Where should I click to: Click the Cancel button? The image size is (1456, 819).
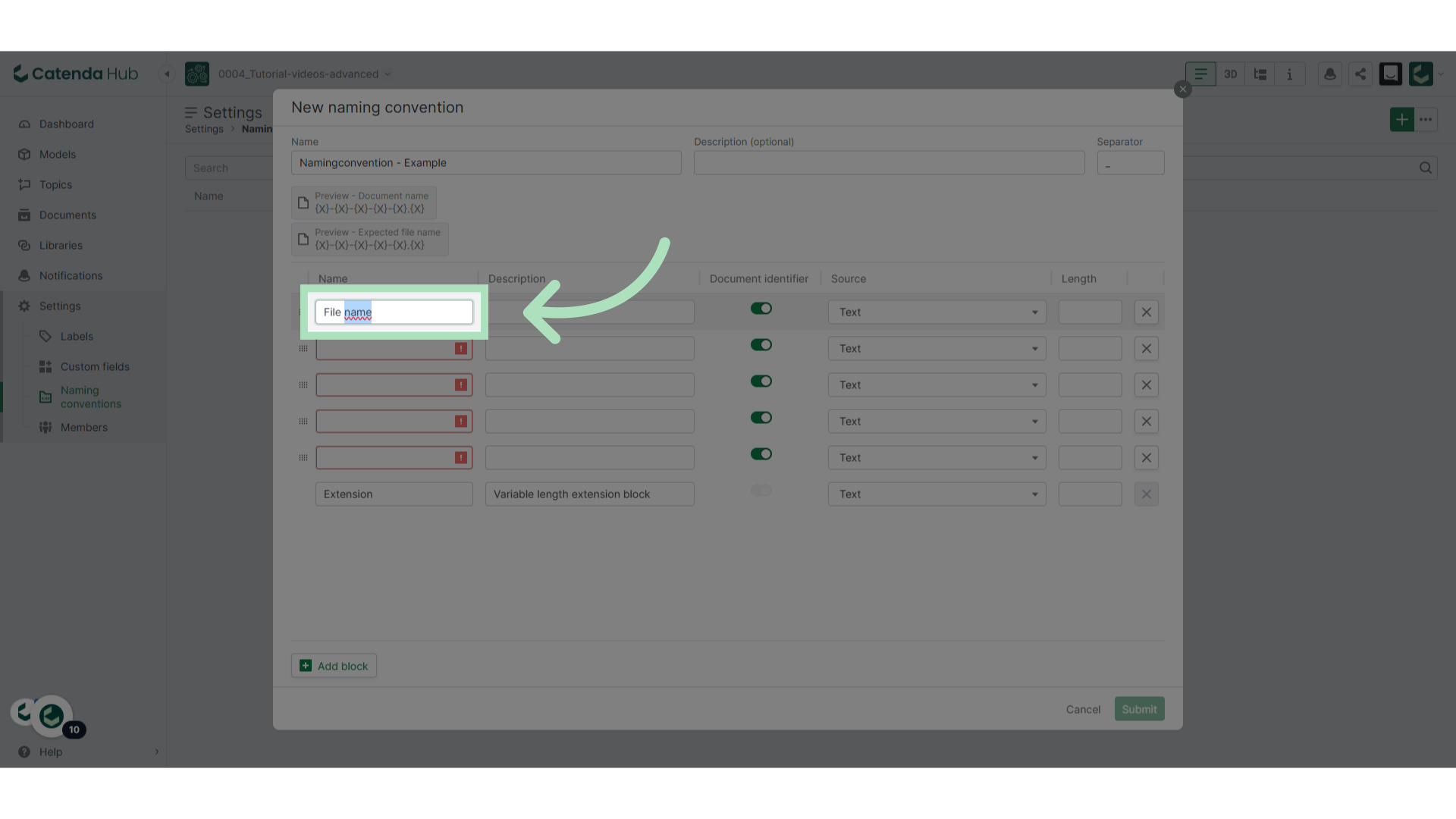click(1083, 709)
